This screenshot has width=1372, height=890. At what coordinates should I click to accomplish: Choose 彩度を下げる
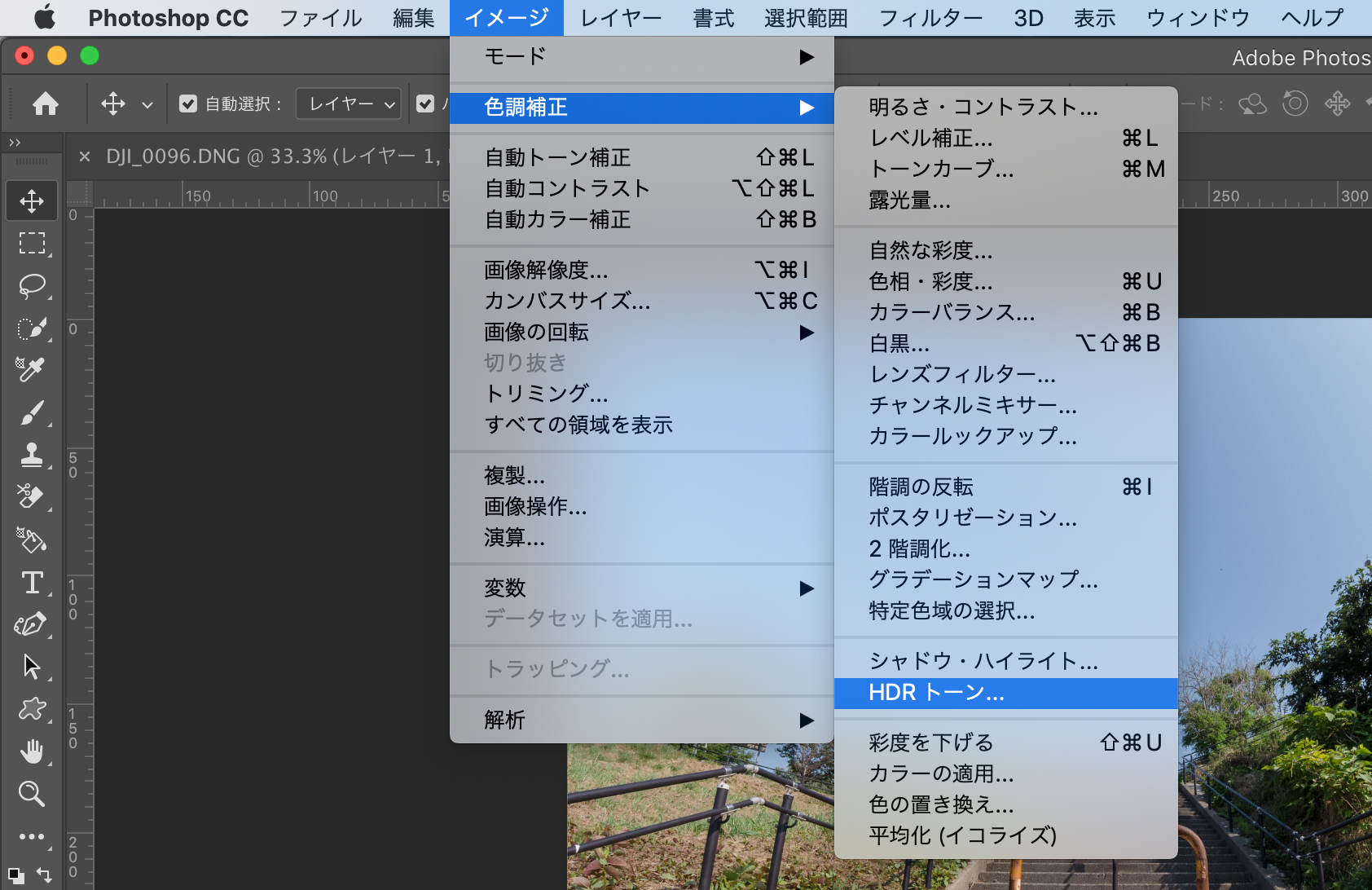pos(1006,742)
